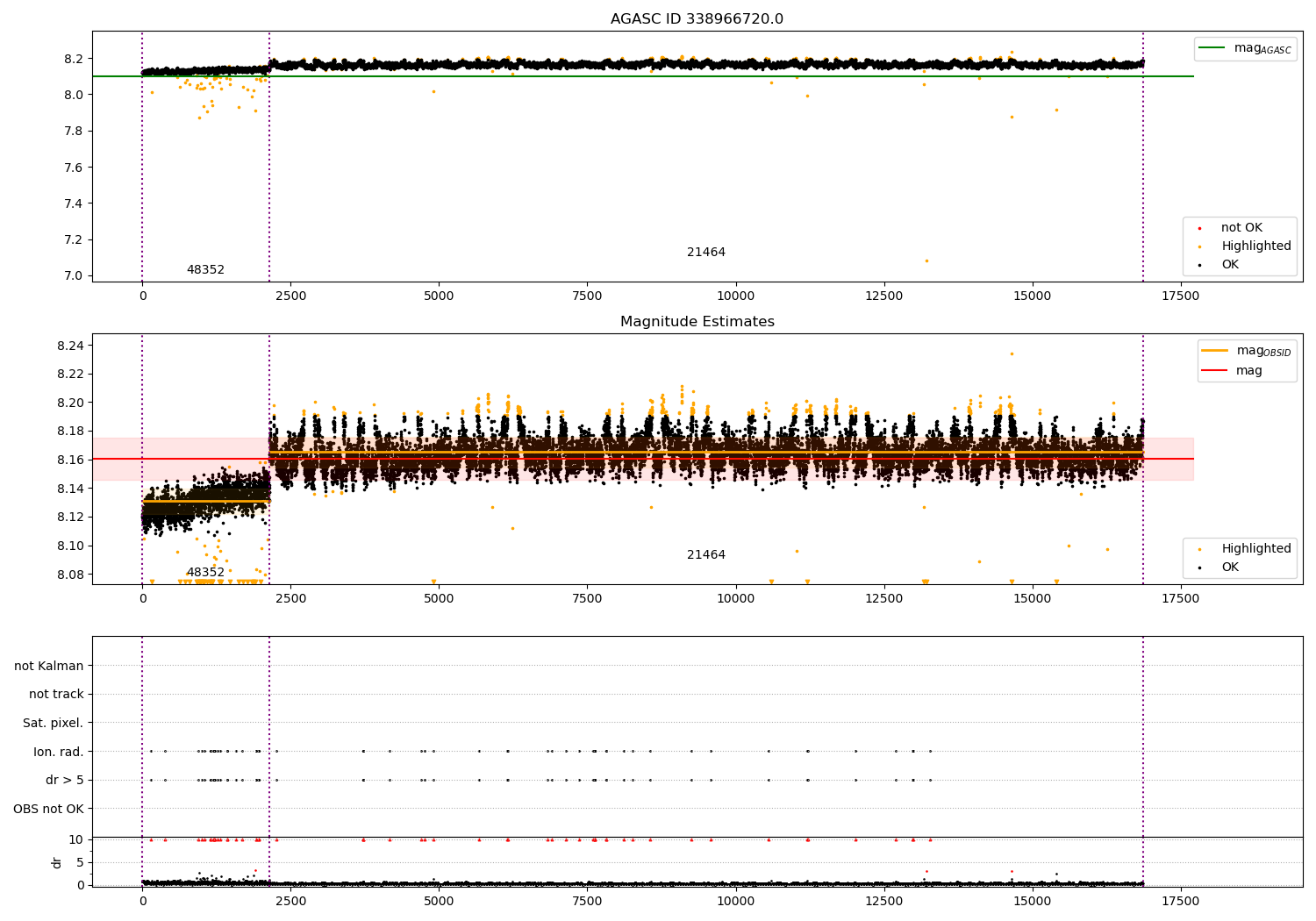Click y-tick '8.2' on the top plot

(73, 59)
